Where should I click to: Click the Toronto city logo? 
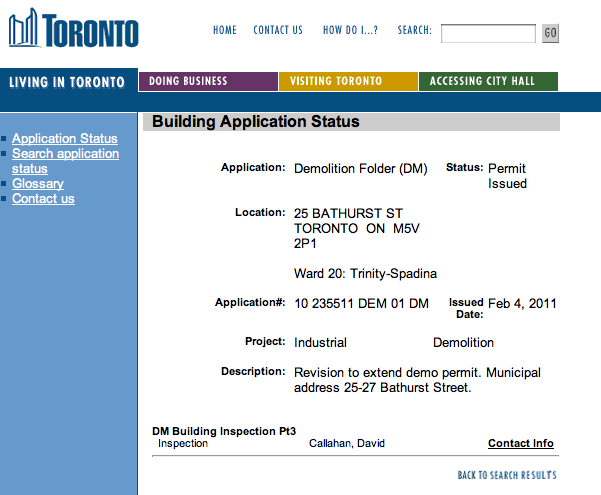[74, 28]
